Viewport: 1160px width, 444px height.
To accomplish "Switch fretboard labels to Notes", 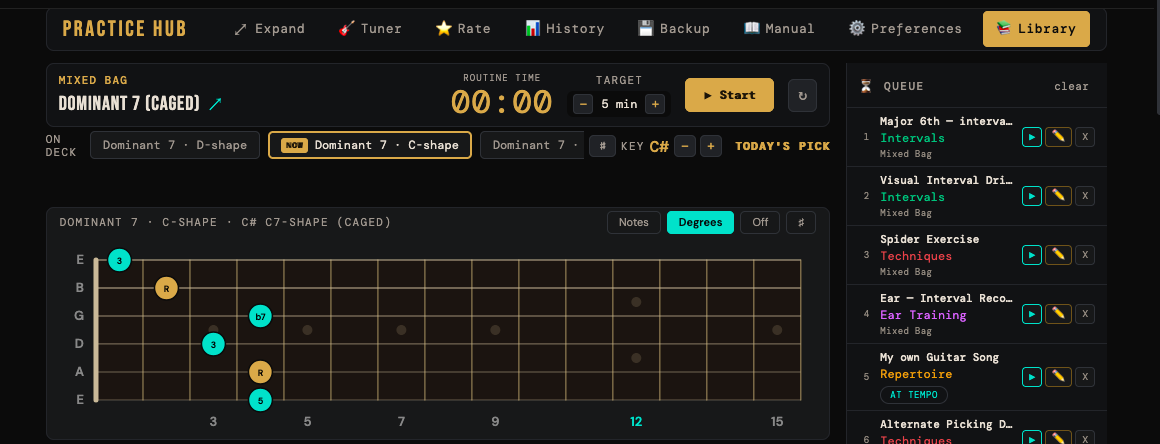I will pyautogui.click(x=634, y=222).
